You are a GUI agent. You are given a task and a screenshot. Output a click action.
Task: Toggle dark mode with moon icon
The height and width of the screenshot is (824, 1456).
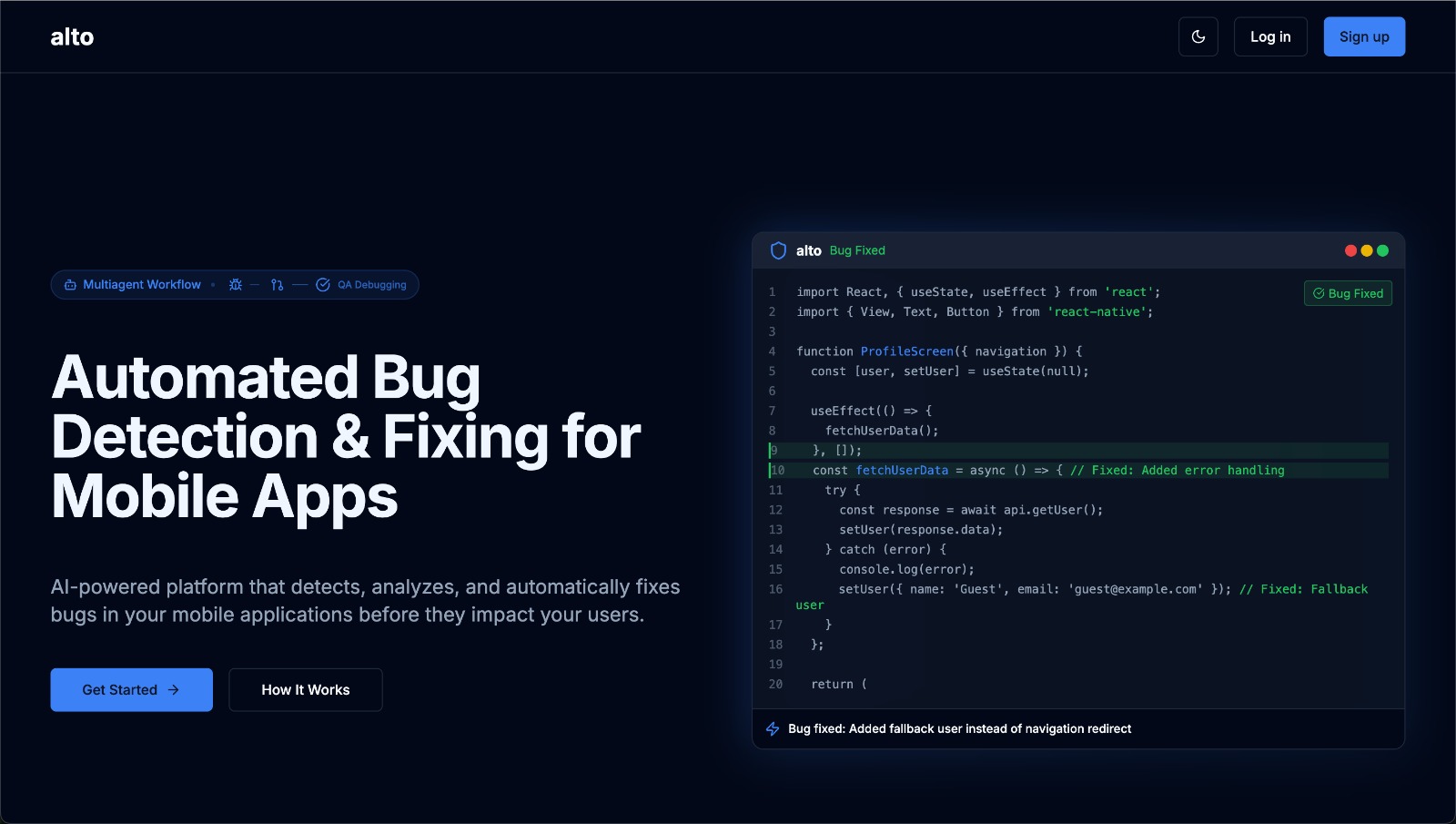1198,36
